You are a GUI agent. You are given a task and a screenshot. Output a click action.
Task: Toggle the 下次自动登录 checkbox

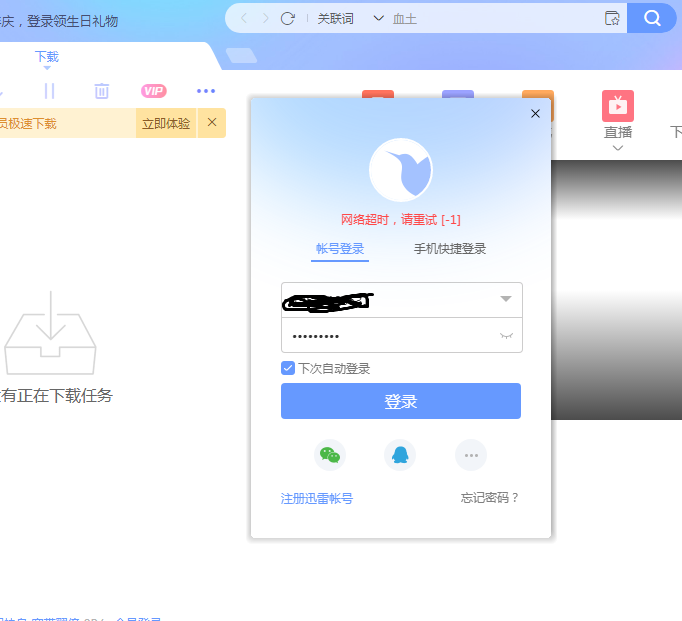pyautogui.click(x=288, y=368)
